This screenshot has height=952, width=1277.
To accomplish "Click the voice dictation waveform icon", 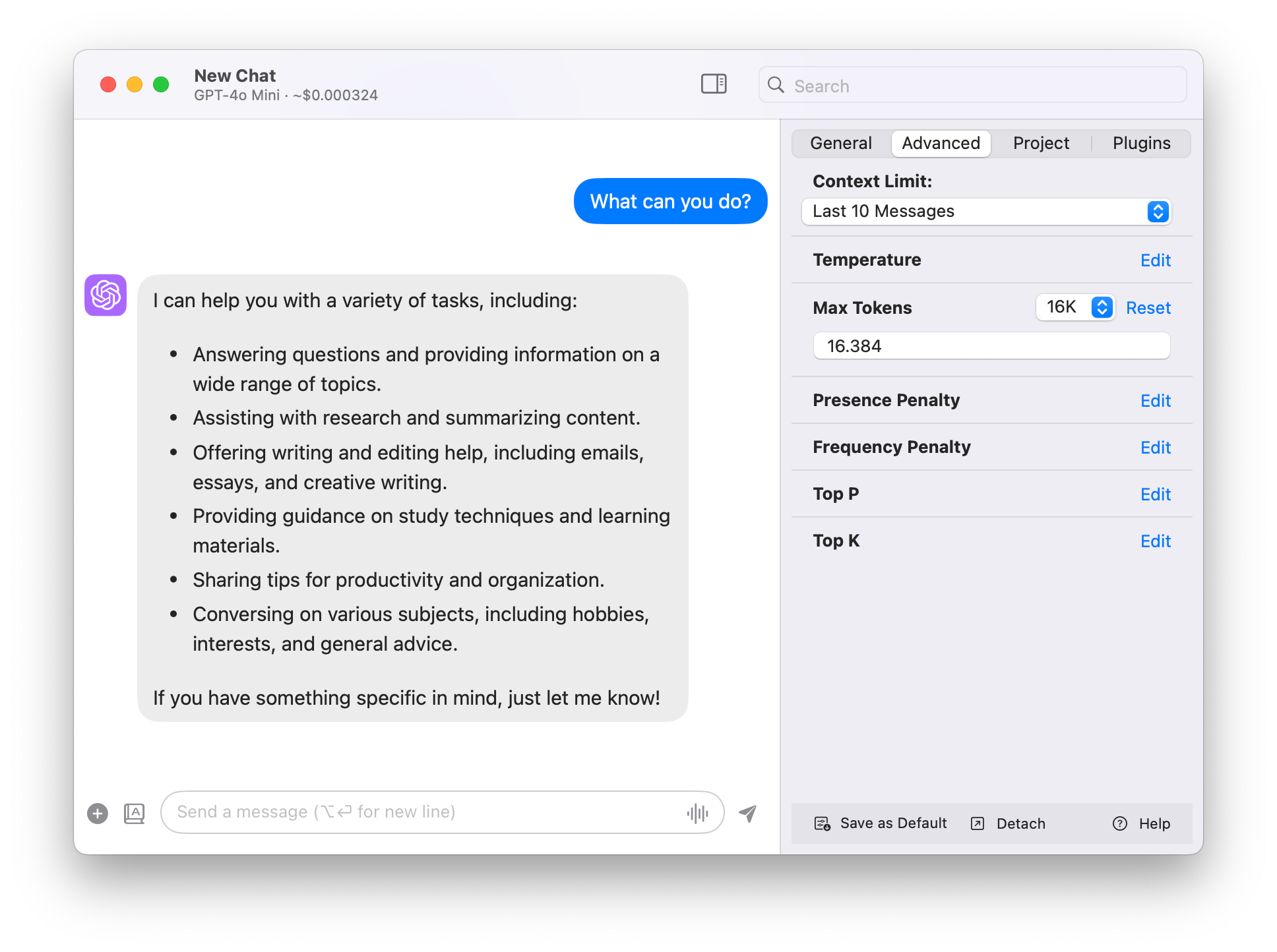I will (x=697, y=812).
